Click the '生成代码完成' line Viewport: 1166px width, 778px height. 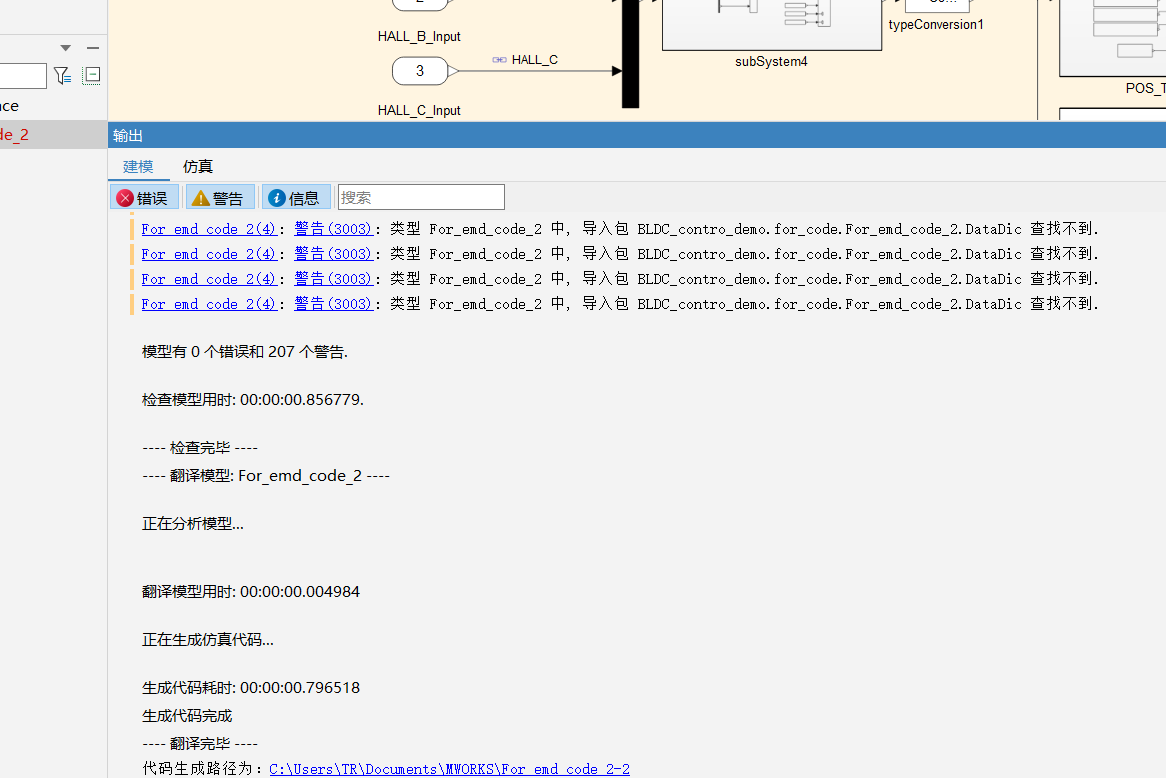click(x=187, y=716)
